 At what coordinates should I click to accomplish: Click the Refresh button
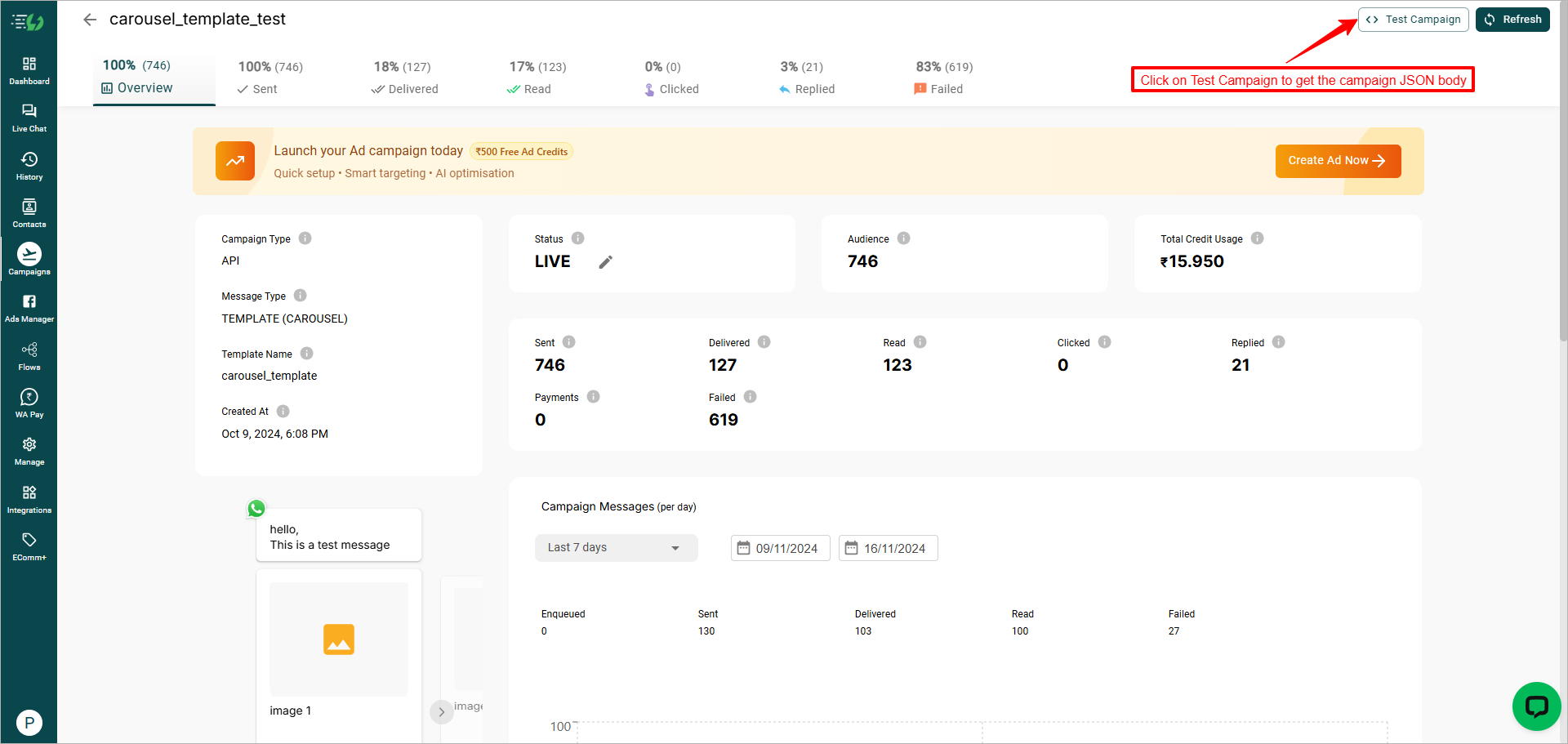1512,20
